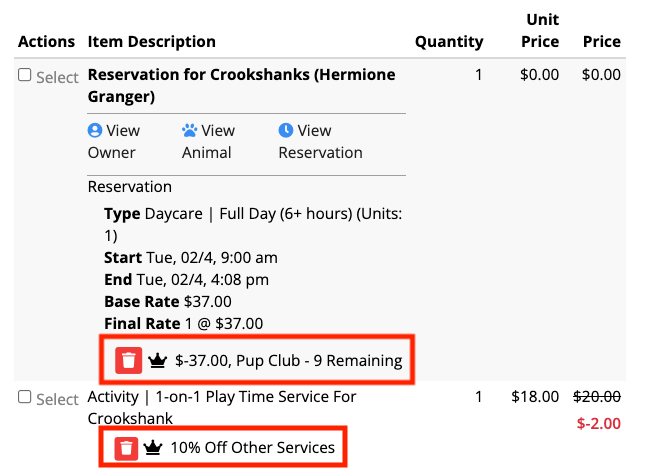Click Select label for the reservation row

point(57,78)
